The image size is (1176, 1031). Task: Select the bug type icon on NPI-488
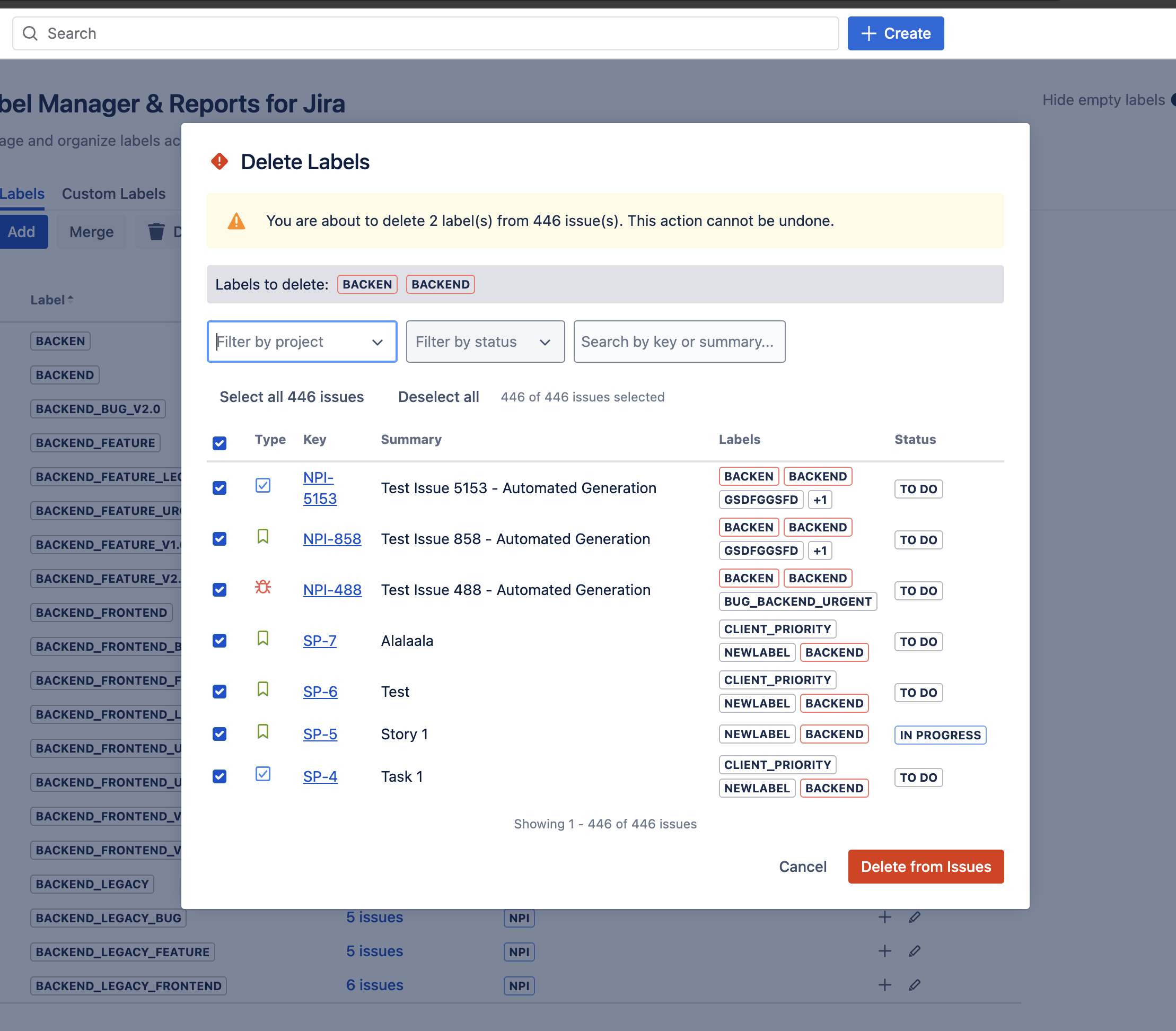(x=263, y=588)
